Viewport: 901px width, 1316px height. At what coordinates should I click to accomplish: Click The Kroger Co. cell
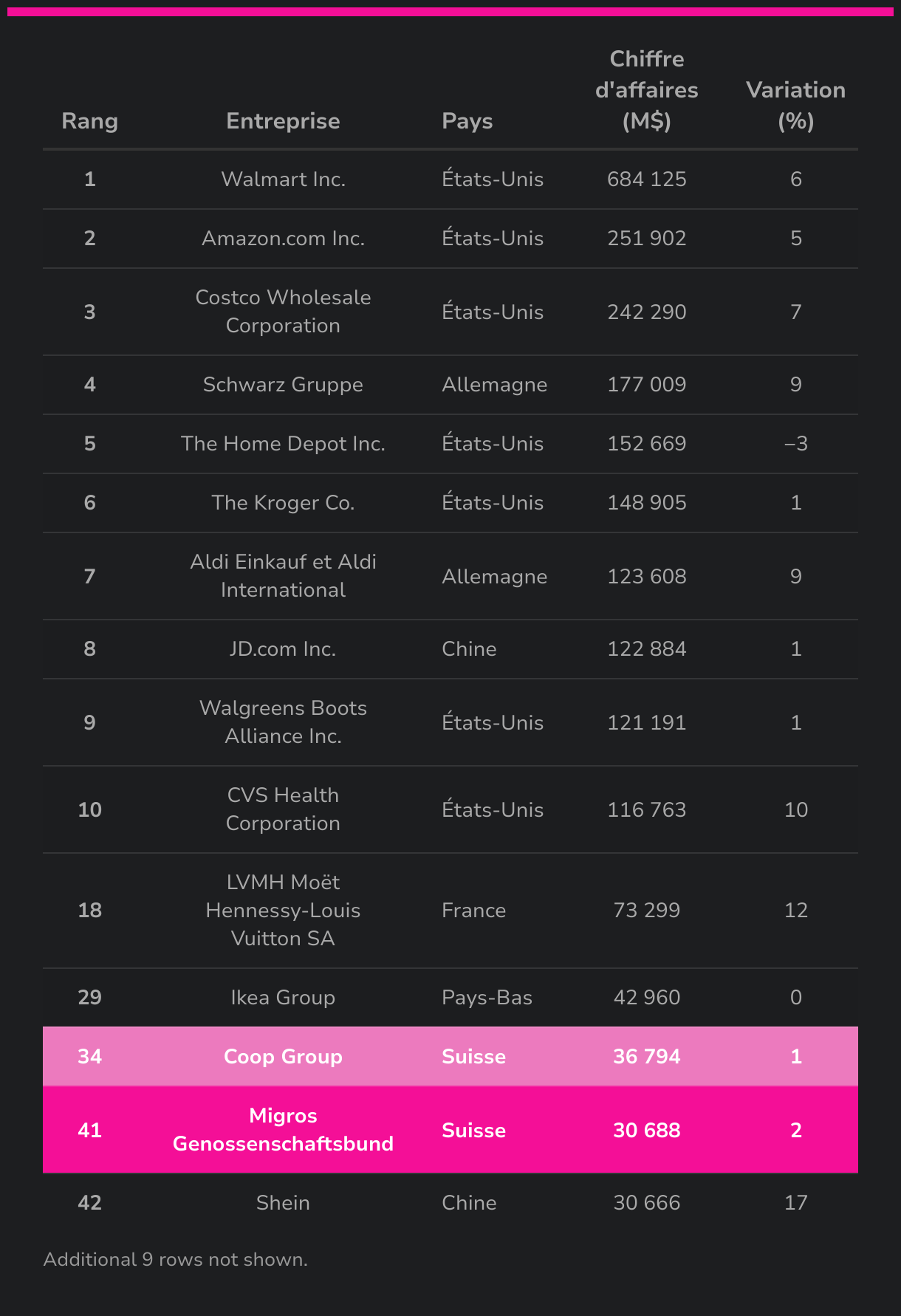[x=283, y=503]
